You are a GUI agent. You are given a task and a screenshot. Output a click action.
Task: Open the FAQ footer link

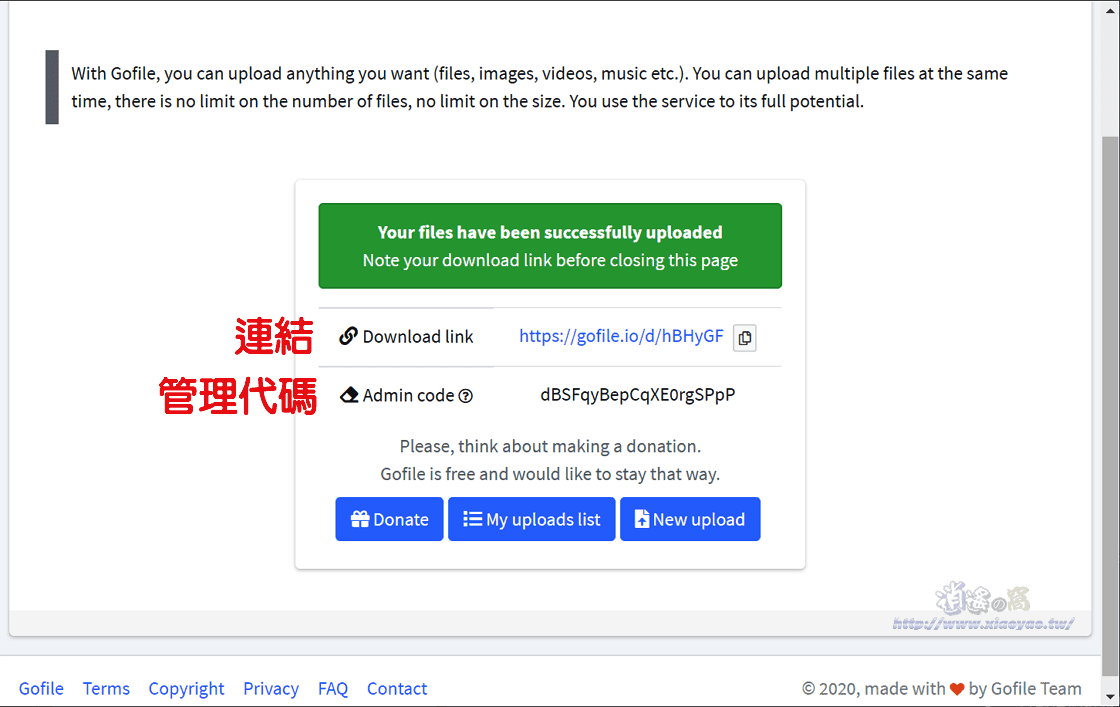pos(333,688)
